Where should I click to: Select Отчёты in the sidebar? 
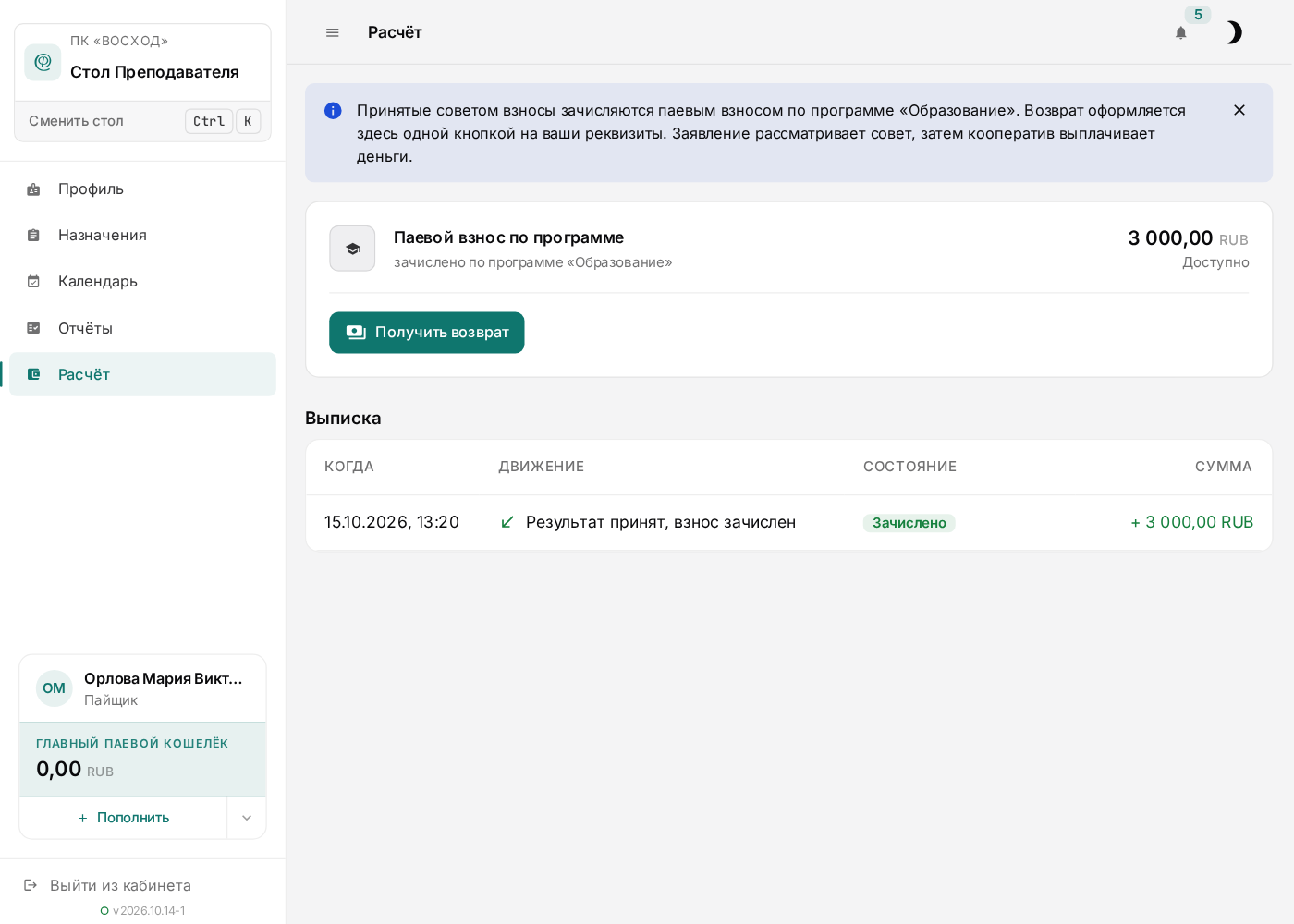coord(142,328)
